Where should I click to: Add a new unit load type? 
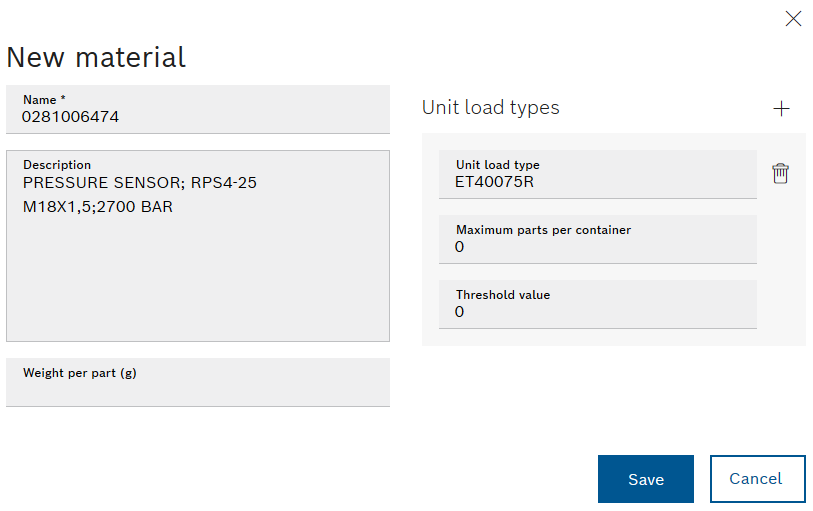tap(781, 109)
